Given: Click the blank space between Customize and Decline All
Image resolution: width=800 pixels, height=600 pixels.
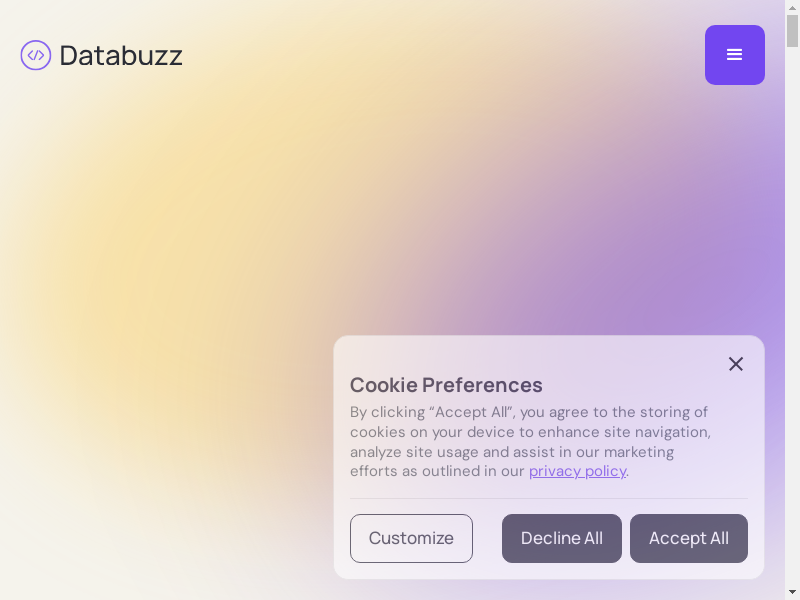Looking at the screenshot, I should 487,538.
